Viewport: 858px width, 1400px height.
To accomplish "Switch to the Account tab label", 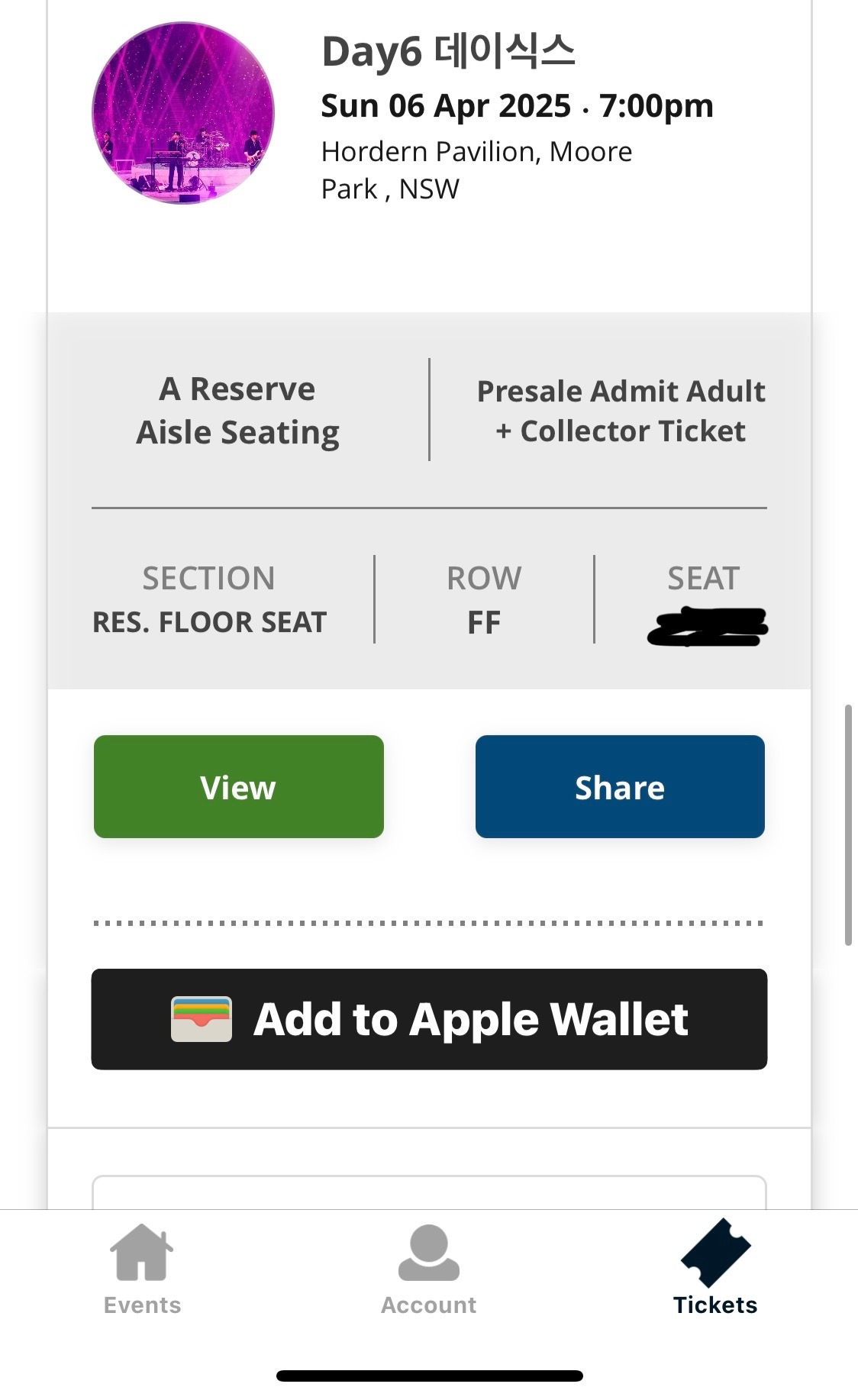I will [428, 1305].
